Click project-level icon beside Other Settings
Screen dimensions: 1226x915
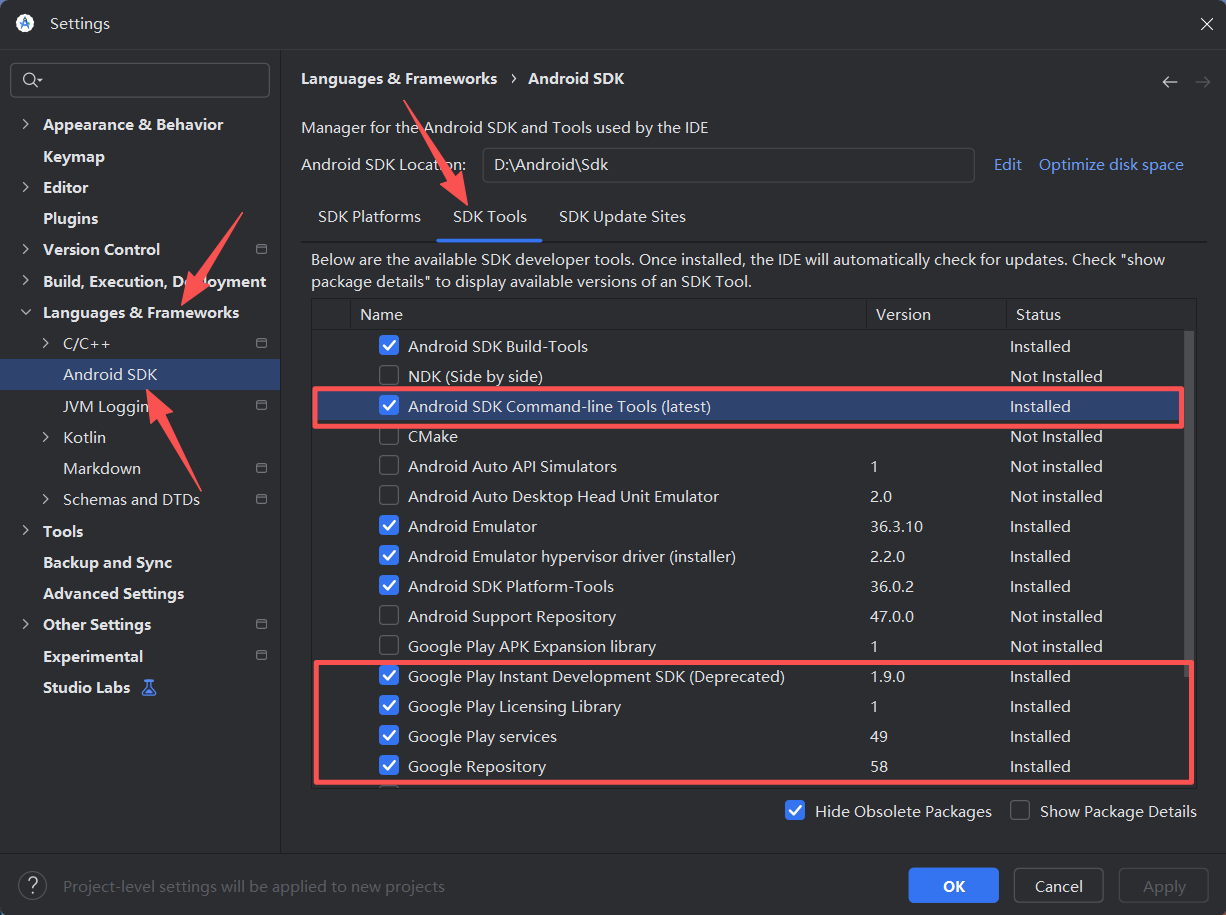[x=262, y=624]
